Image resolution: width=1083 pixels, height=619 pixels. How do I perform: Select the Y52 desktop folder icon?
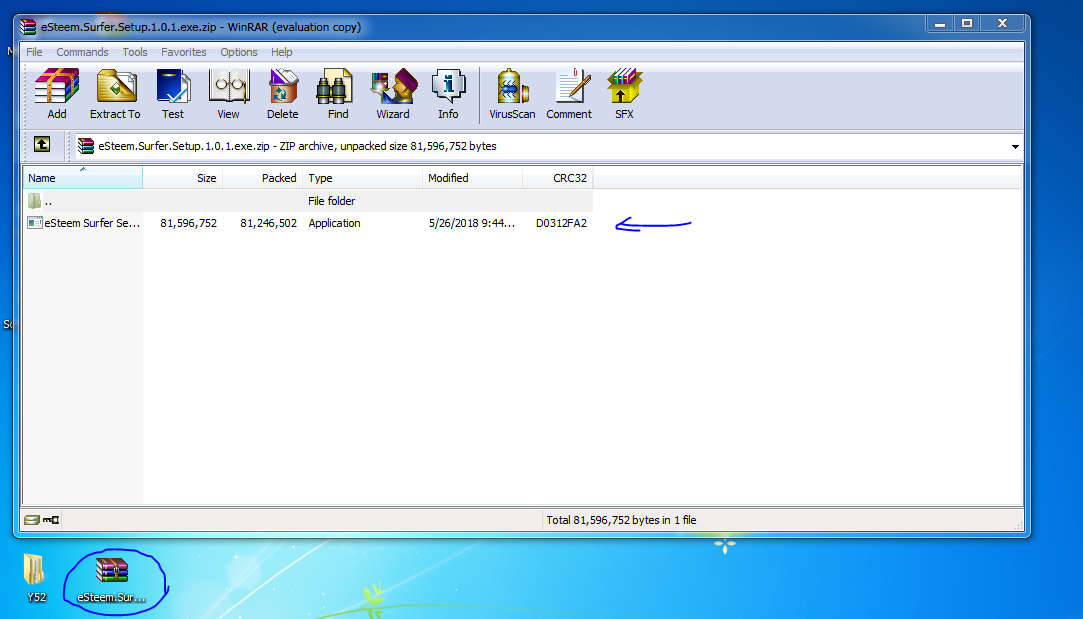(36, 579)
